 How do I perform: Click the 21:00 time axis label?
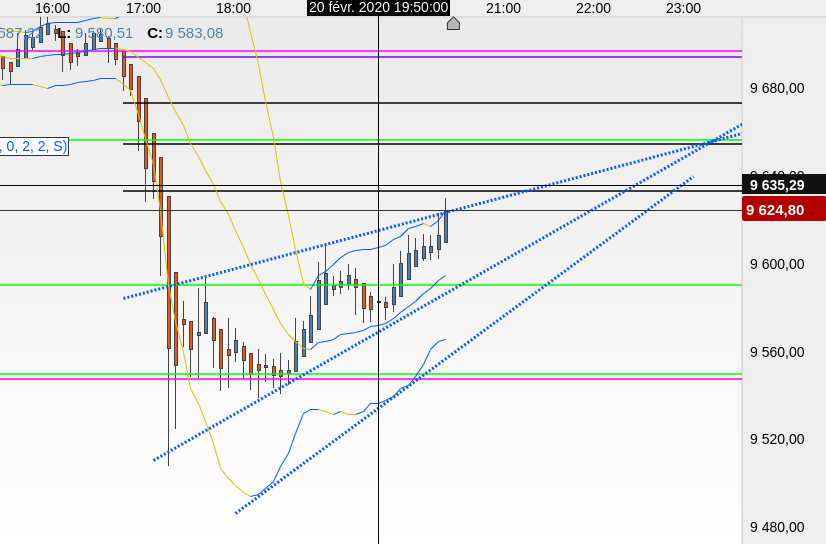(x=503, y=8)
